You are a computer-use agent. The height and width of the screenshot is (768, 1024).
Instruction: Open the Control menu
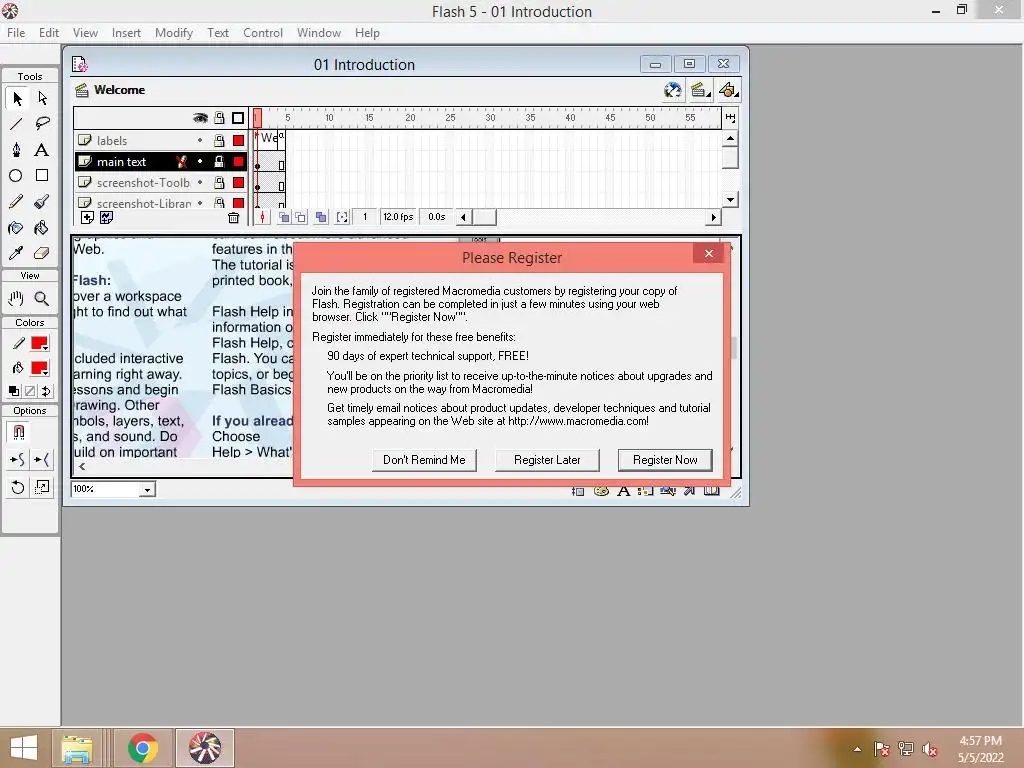263,33
